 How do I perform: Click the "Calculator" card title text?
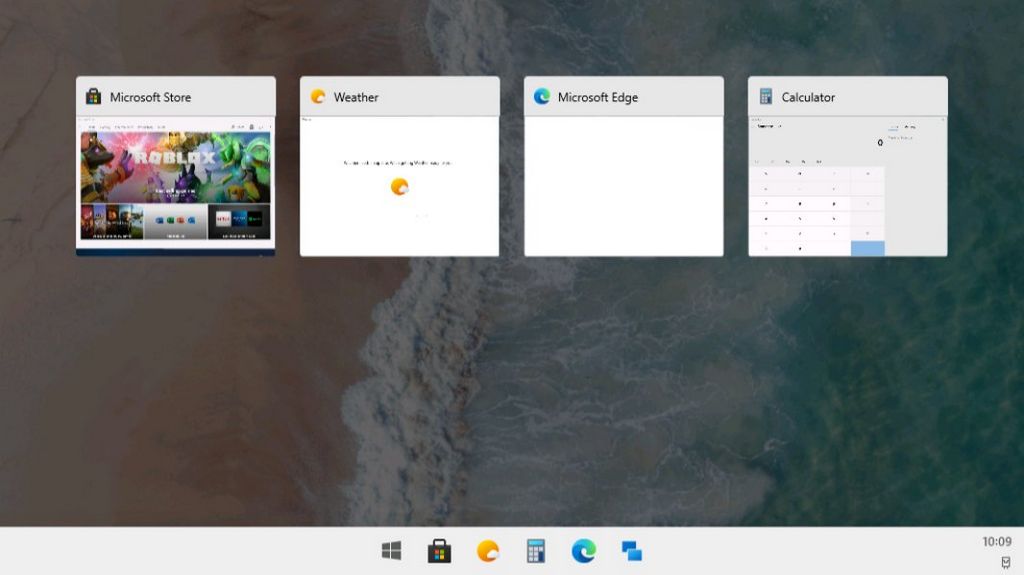pyautogui.click(x=808, y=97)
